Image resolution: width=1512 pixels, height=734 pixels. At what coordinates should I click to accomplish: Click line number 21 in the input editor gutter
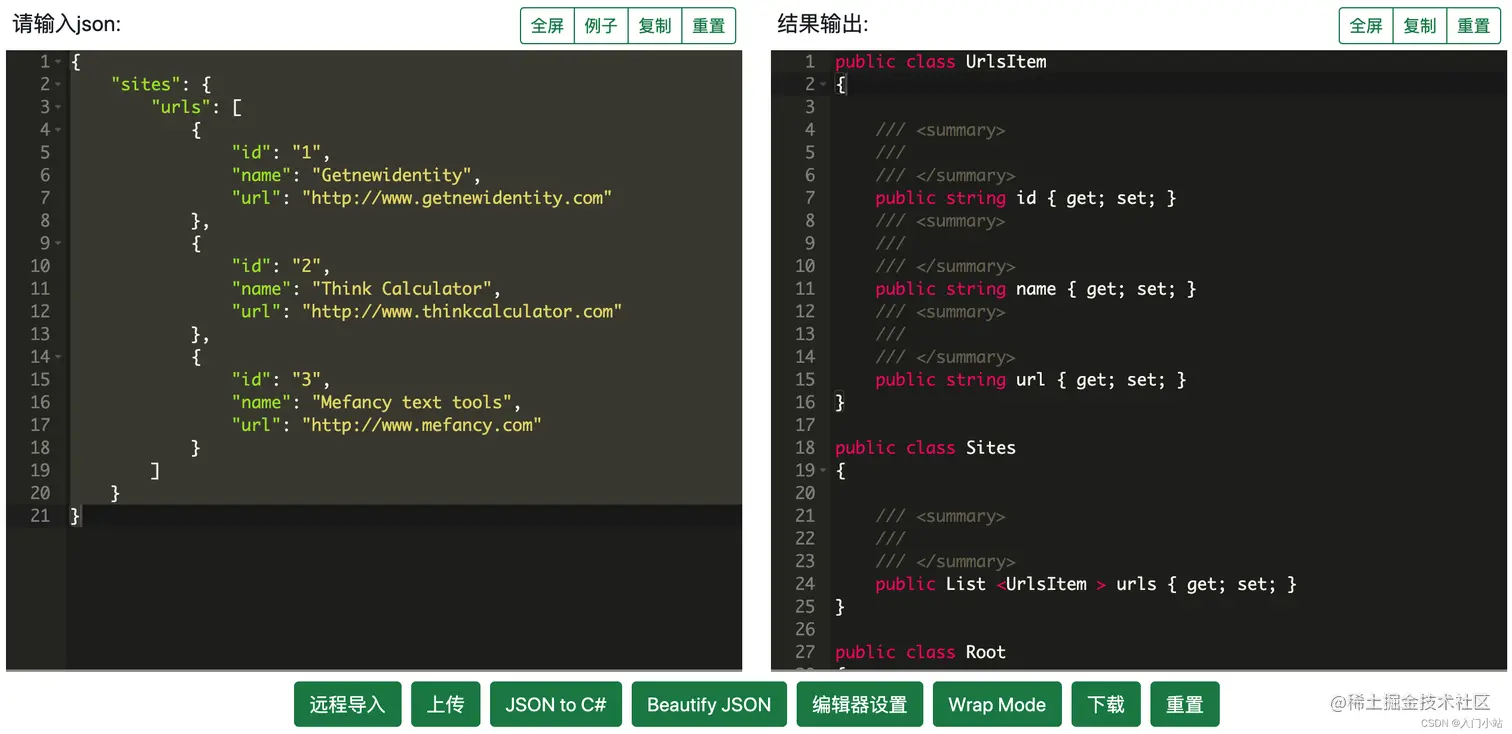[x=40, y=516]
